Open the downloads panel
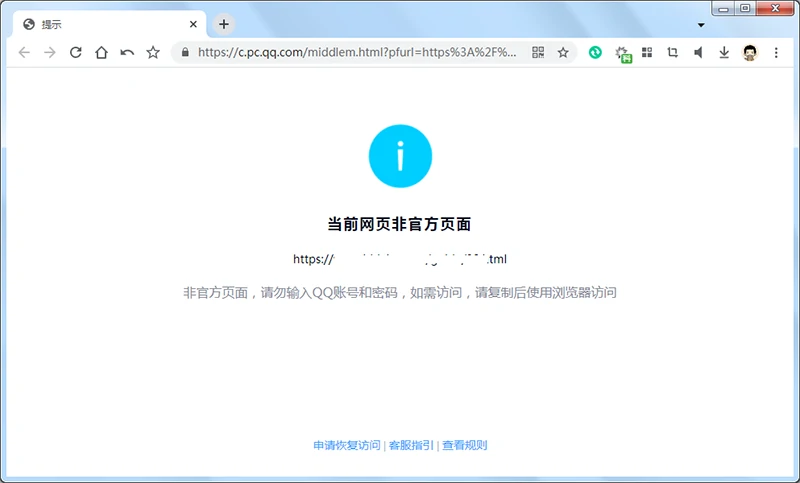The width and height of the screenshot is (800, 483). tap(724, 53)
